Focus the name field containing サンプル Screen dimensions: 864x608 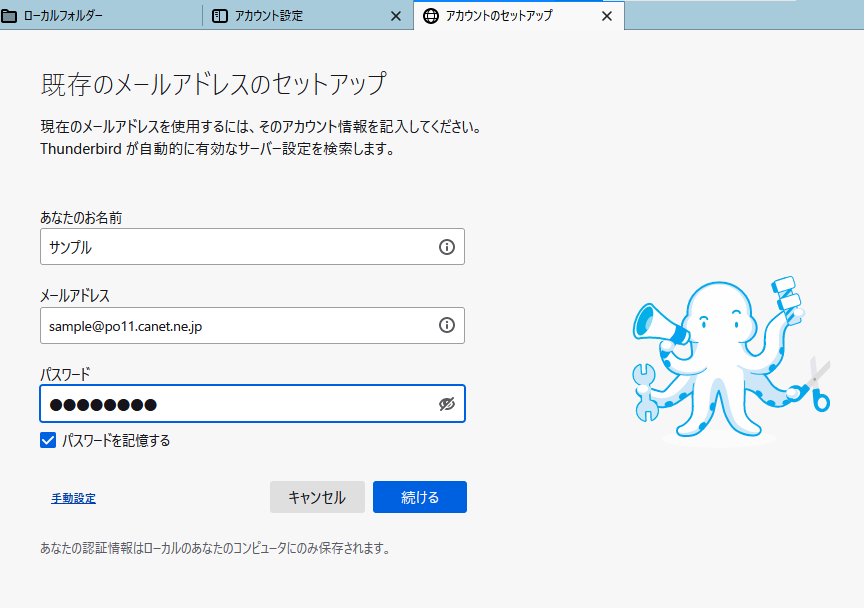235,247
